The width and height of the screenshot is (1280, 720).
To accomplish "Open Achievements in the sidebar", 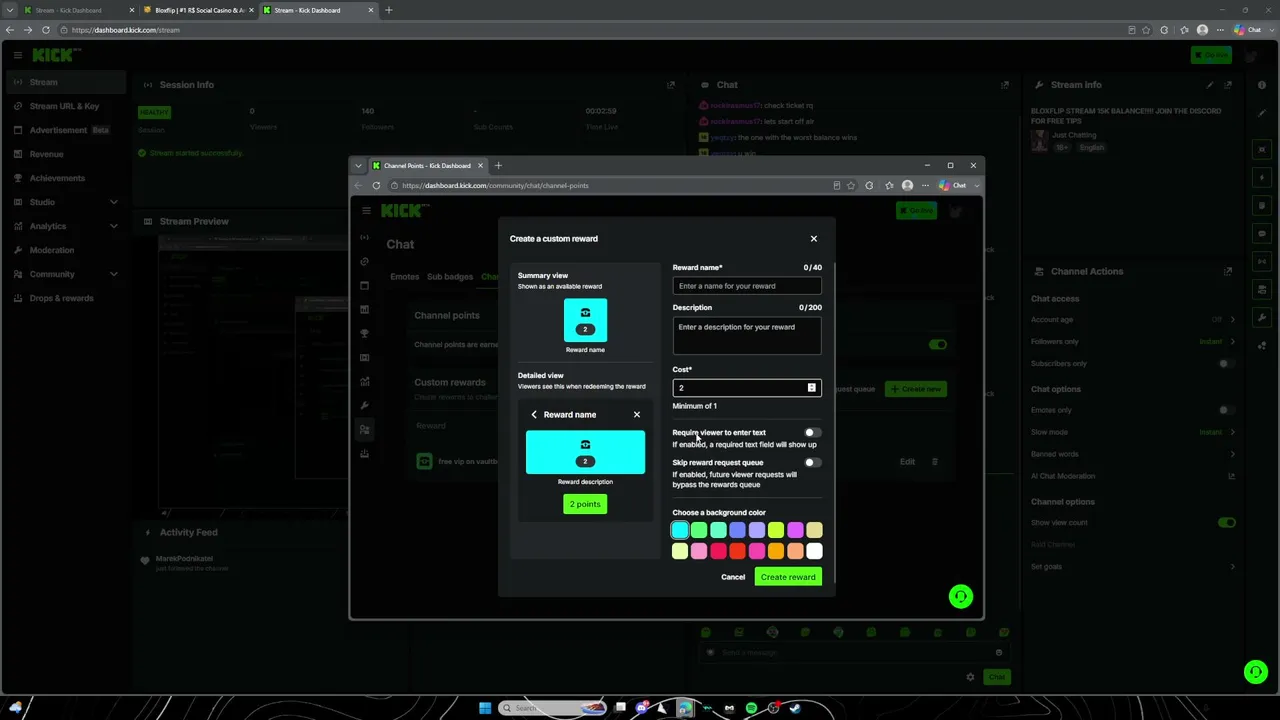I will click(65, 178).
